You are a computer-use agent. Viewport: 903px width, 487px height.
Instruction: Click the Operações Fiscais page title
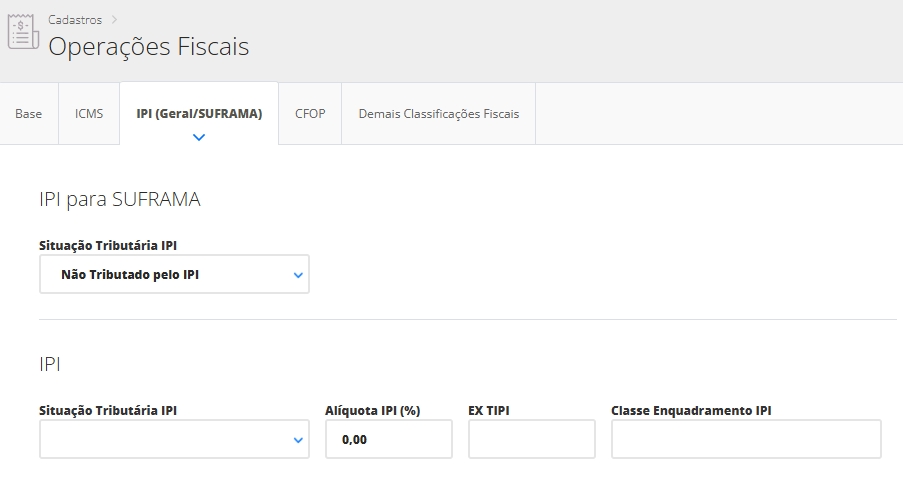149,47
